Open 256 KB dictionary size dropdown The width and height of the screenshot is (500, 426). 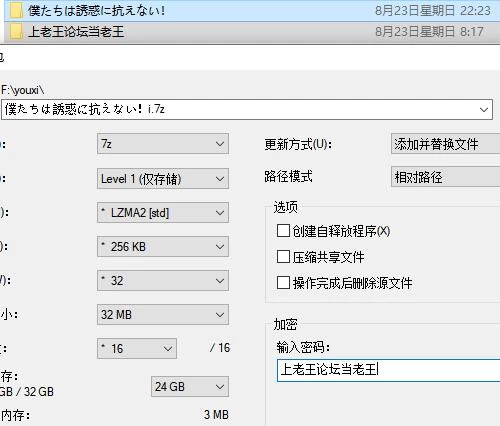(163, 247)
